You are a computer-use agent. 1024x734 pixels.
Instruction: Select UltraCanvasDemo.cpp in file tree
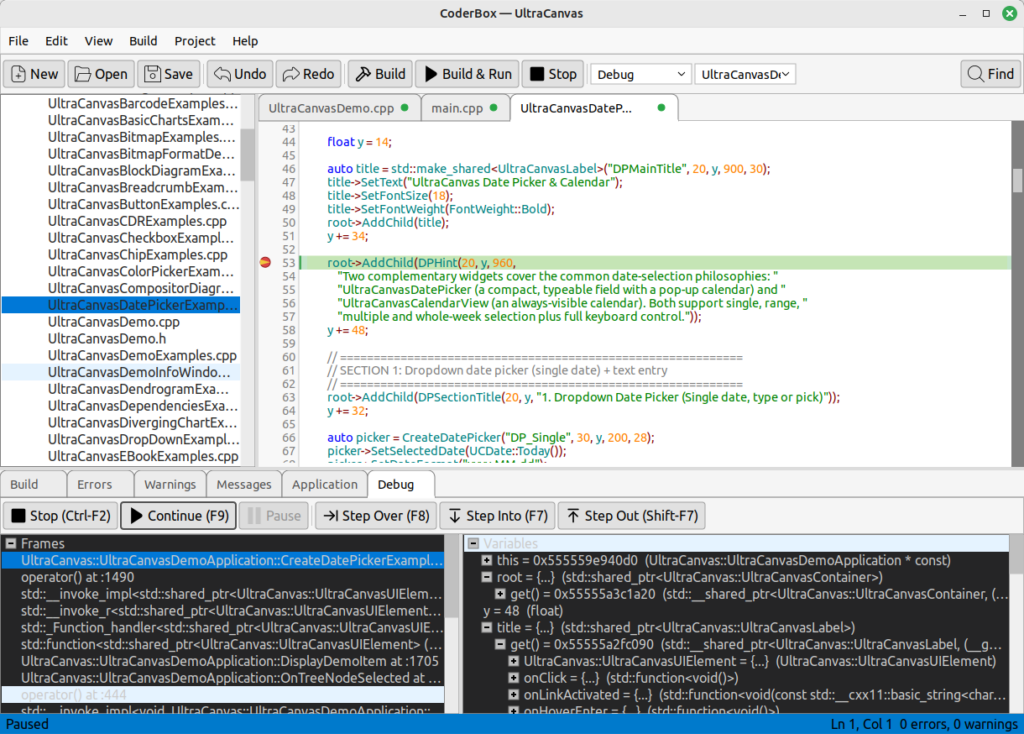[121, 322]
